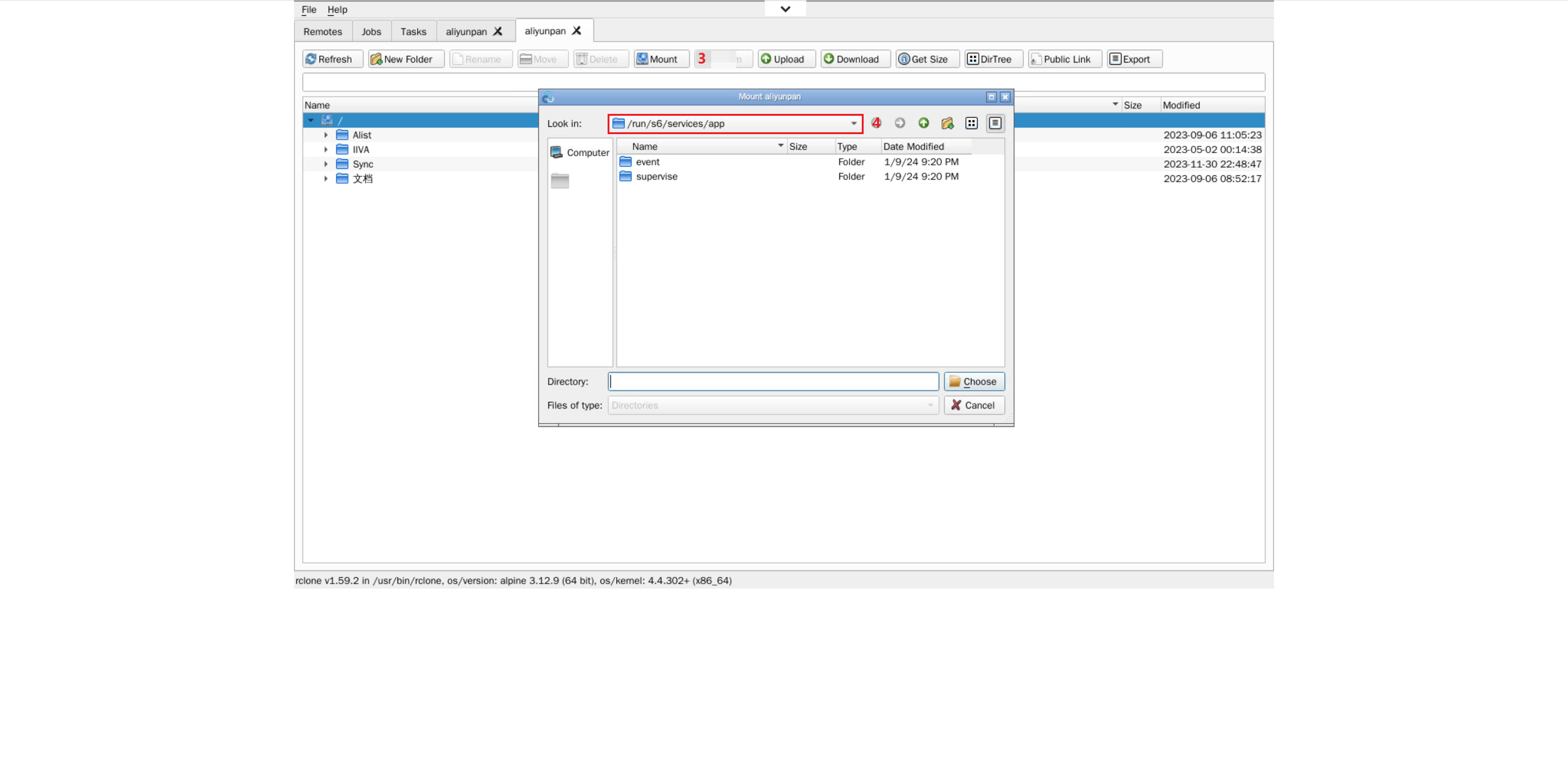The width and height of the screenshot is (1568, 779).
Task: Click the forward navigation arrow in dialog
Action: pyautogui.click(x=899, y=123)
